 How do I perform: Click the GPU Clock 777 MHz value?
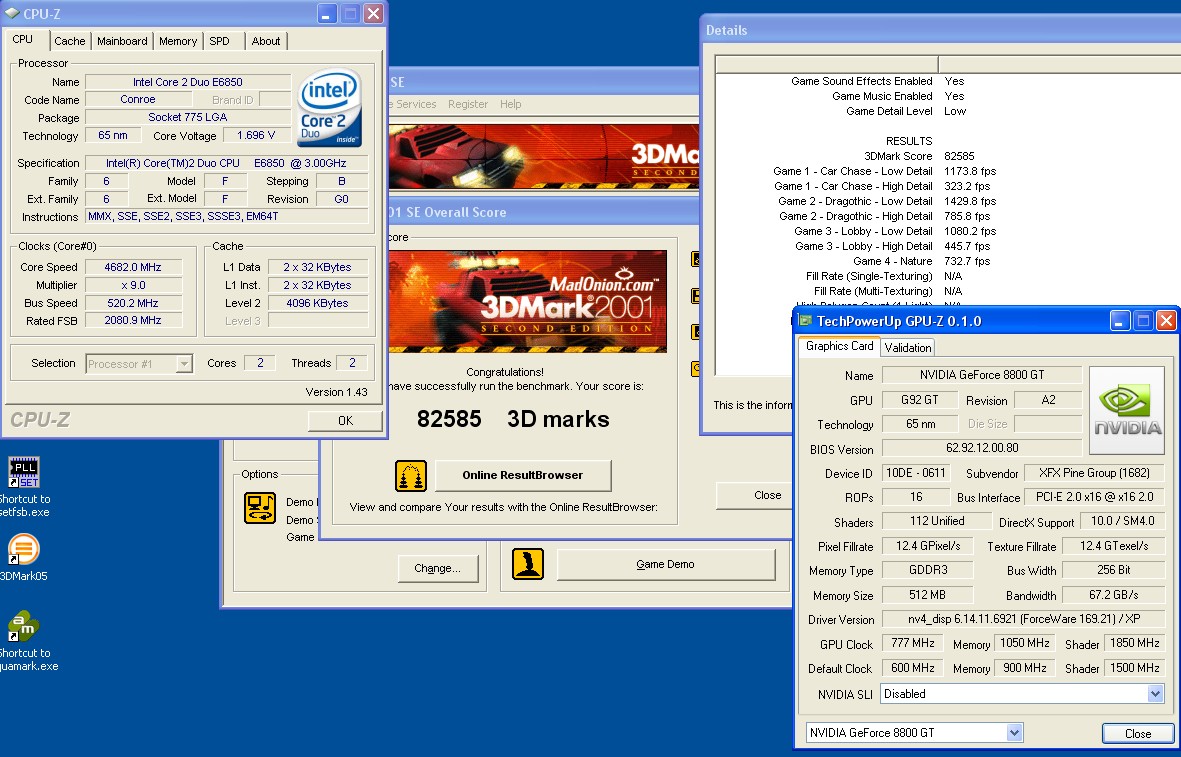click(x=913, y=643)
